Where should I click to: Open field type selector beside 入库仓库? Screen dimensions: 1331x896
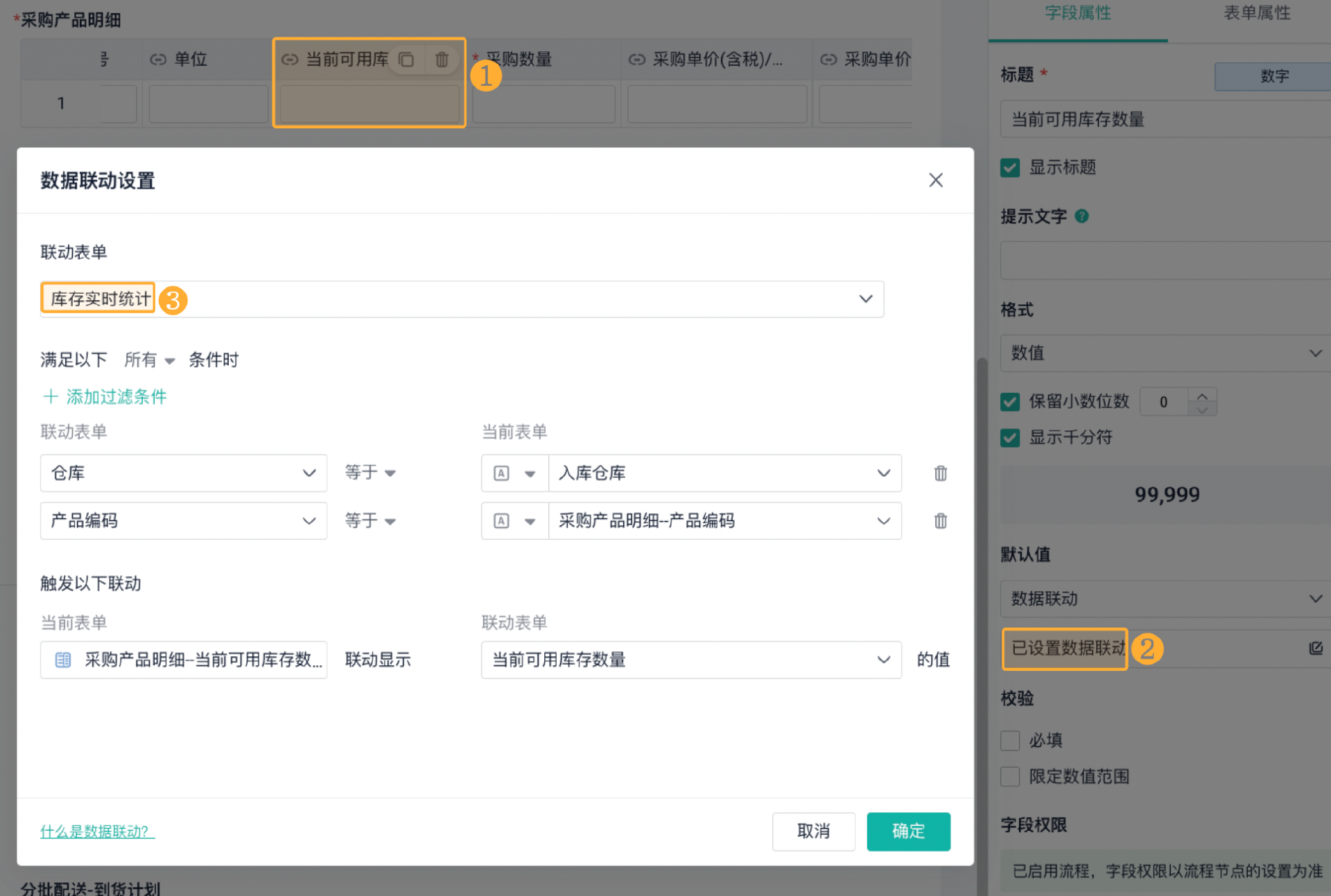(514, 473)
